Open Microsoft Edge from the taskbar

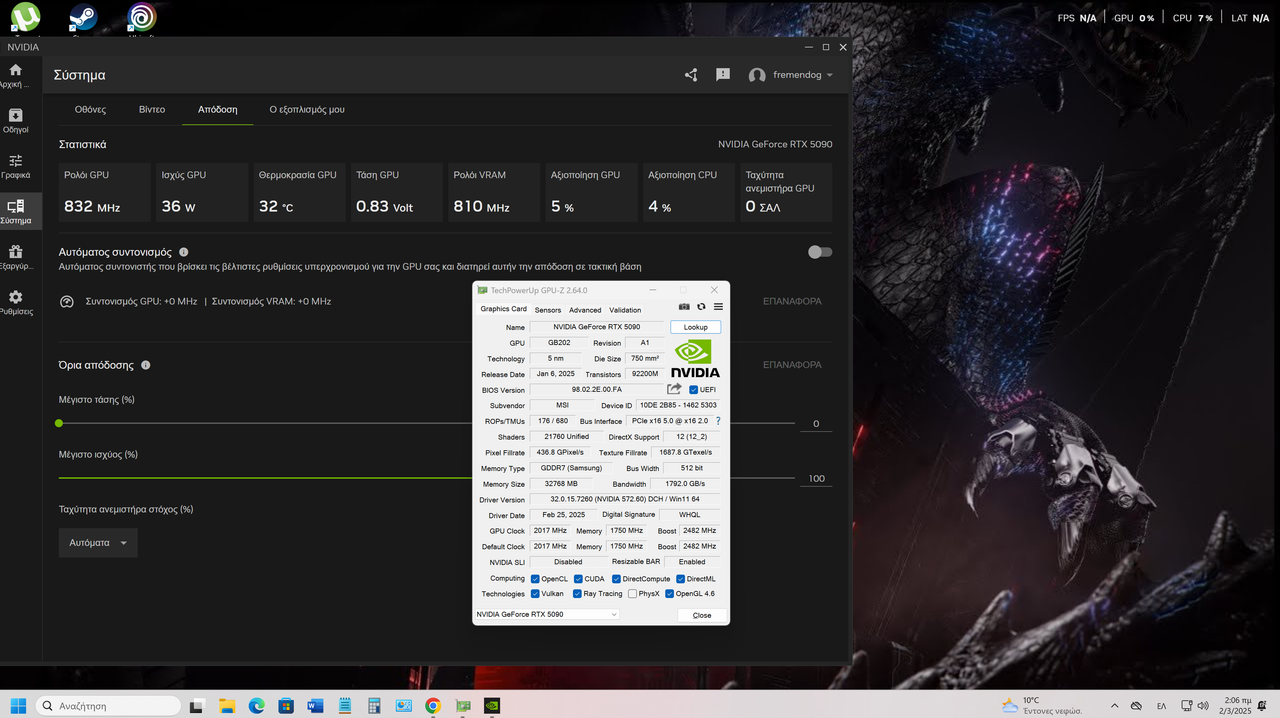[256, 705]
